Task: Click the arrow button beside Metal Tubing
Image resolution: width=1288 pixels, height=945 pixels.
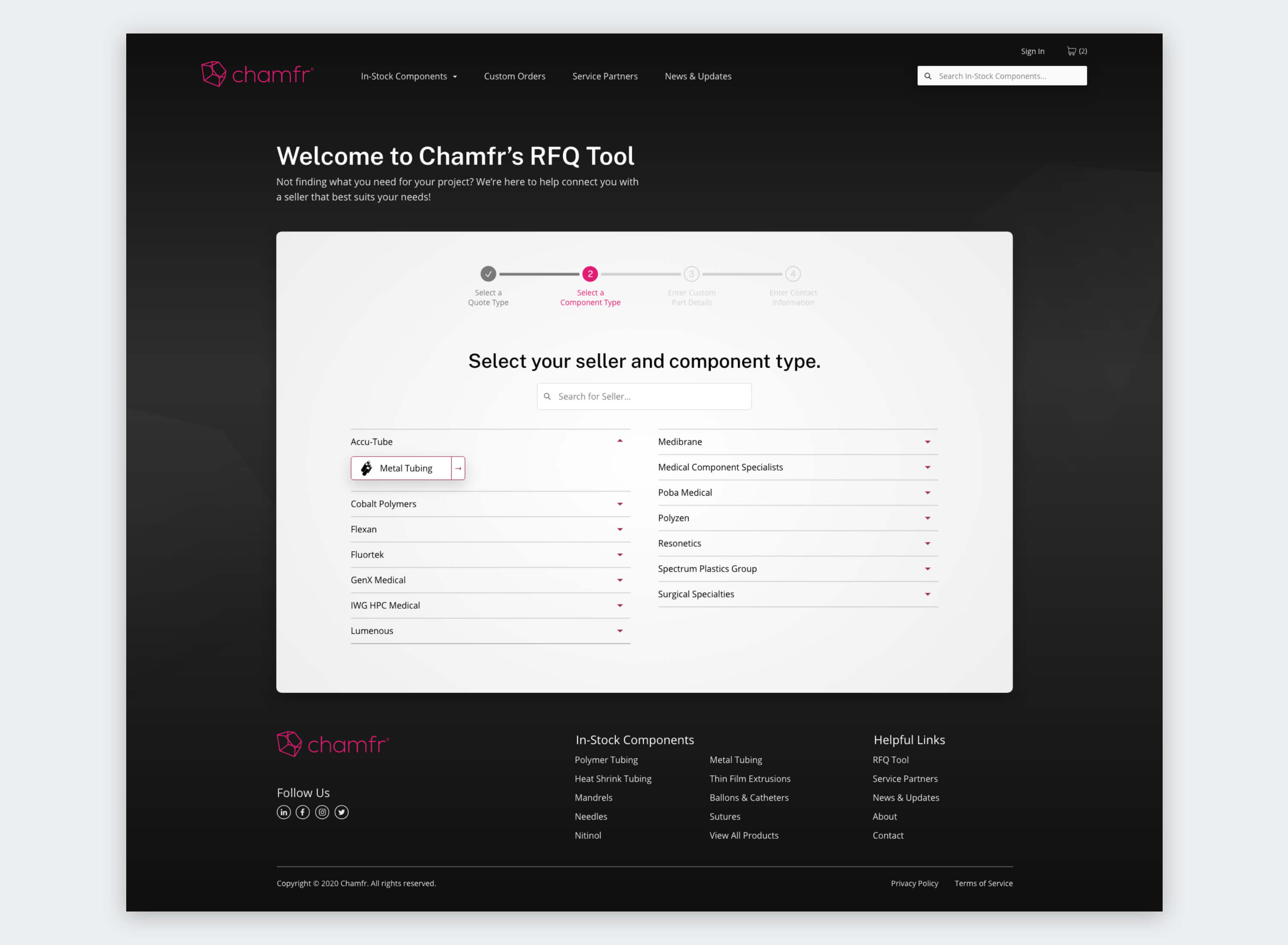Action: [458, 468]
